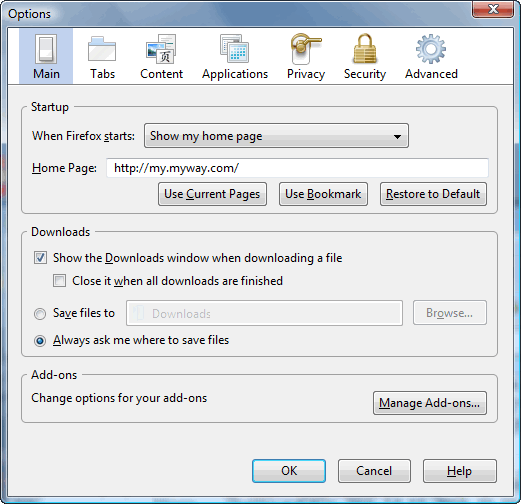This screenshot has width=521, height=504.
Task: Select the Save files to radio button
Action: click(40, 314)
